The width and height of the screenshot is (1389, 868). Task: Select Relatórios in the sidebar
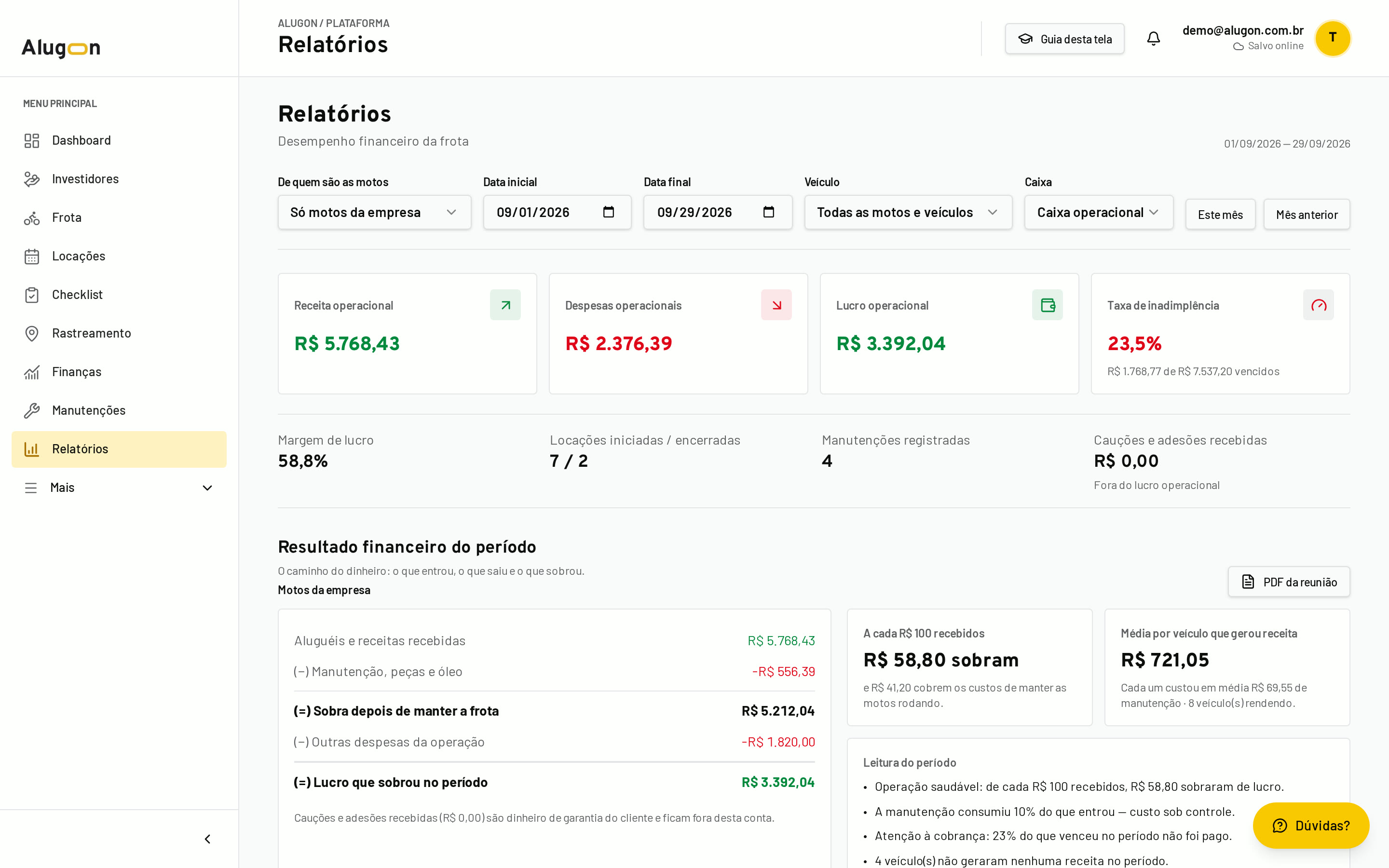pyautogui.click(x=119, y=449)
